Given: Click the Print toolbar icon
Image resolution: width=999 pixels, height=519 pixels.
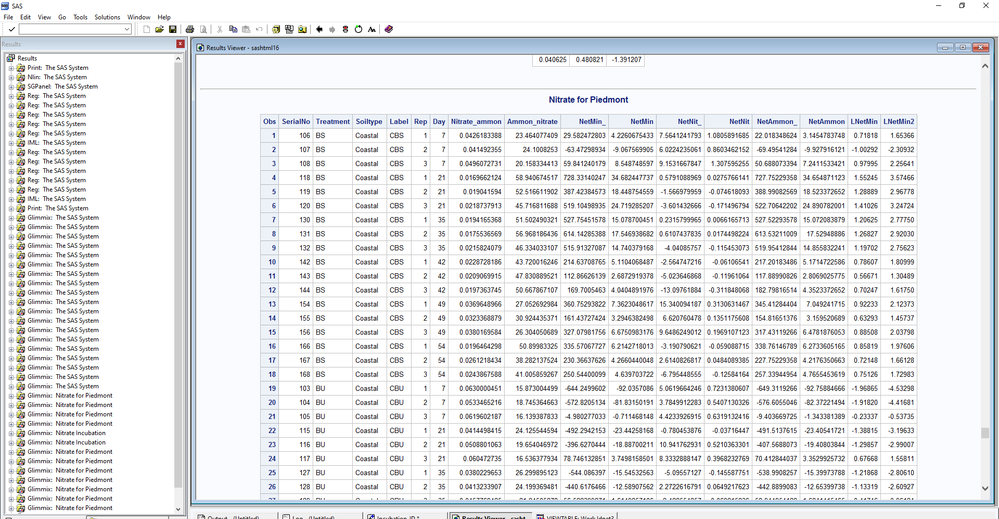Looking at the screenshot, I should 191,30.
